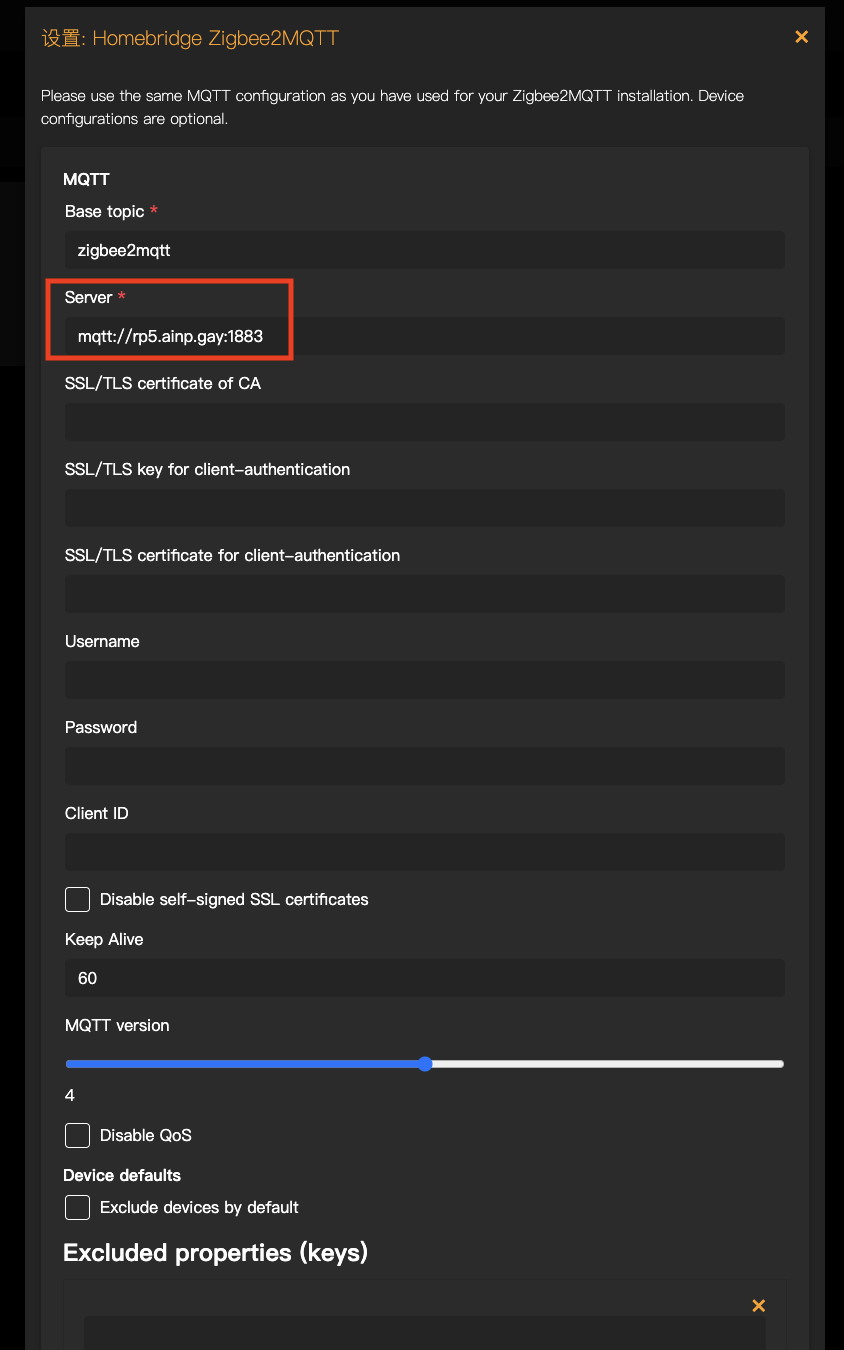
Task: Click the white unfilled part of MQTT version slider
Action: pyautogui.click(x=607, y=1064)
